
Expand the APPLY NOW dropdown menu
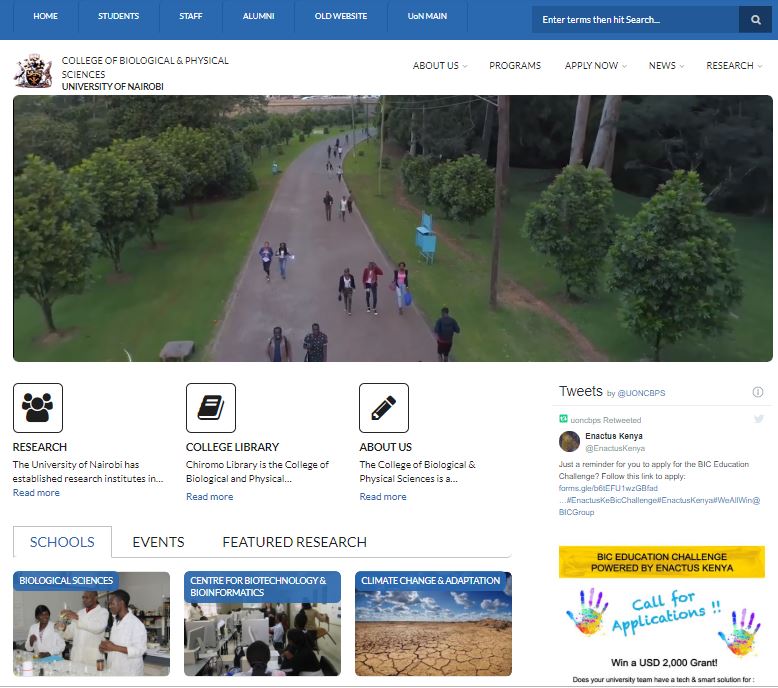point(596,66)
